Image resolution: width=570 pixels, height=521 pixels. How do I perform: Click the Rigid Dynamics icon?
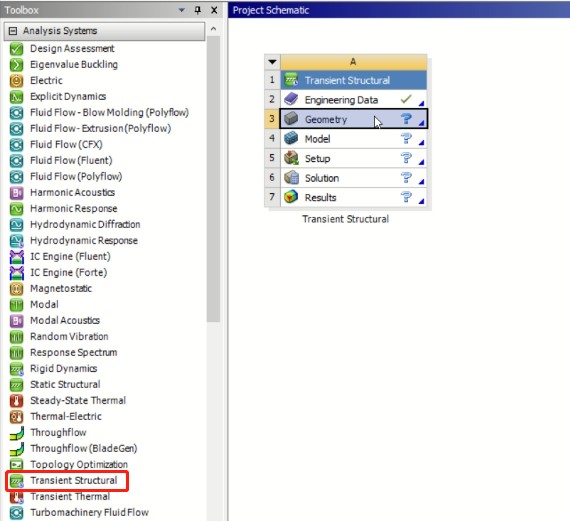16,369
